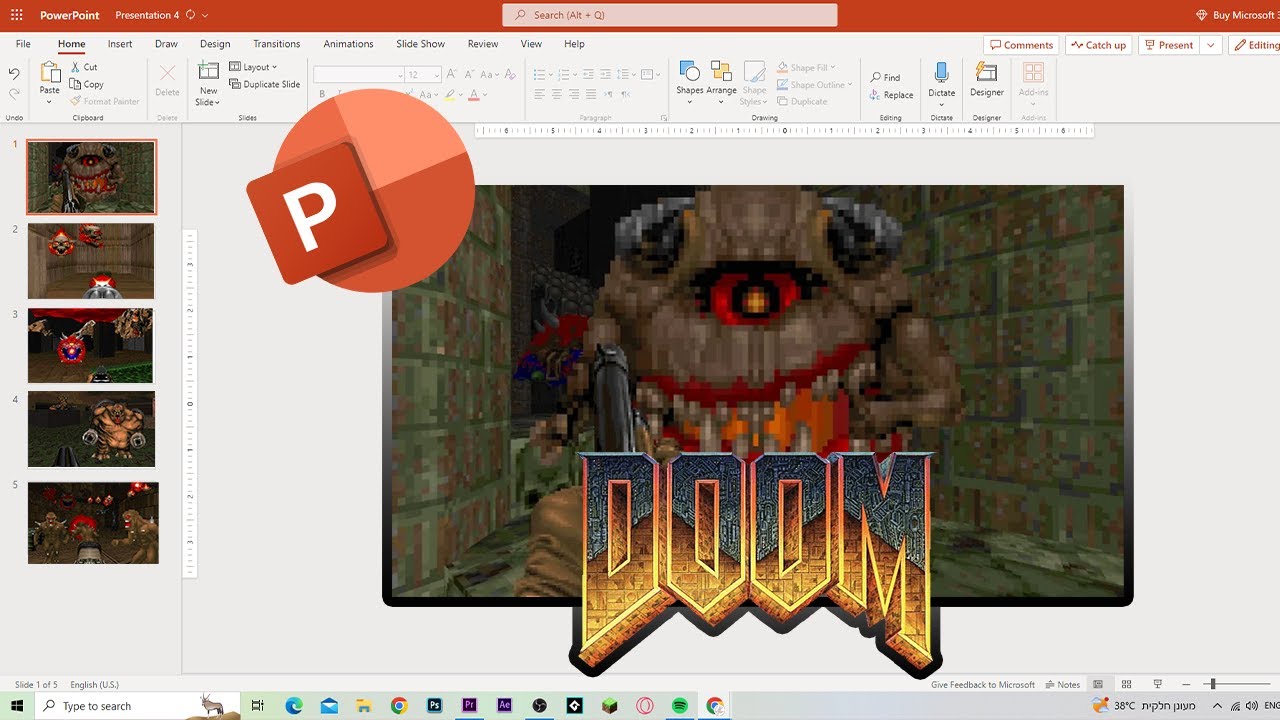Open Spotify from taskbar
The image size is (1280, 720).
(x=680, y=706)
